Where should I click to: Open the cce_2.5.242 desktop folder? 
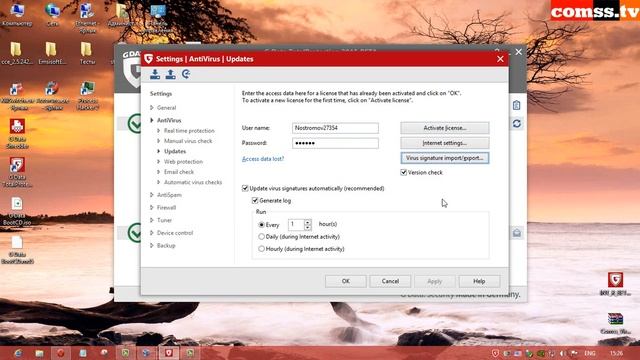point(16,53)
